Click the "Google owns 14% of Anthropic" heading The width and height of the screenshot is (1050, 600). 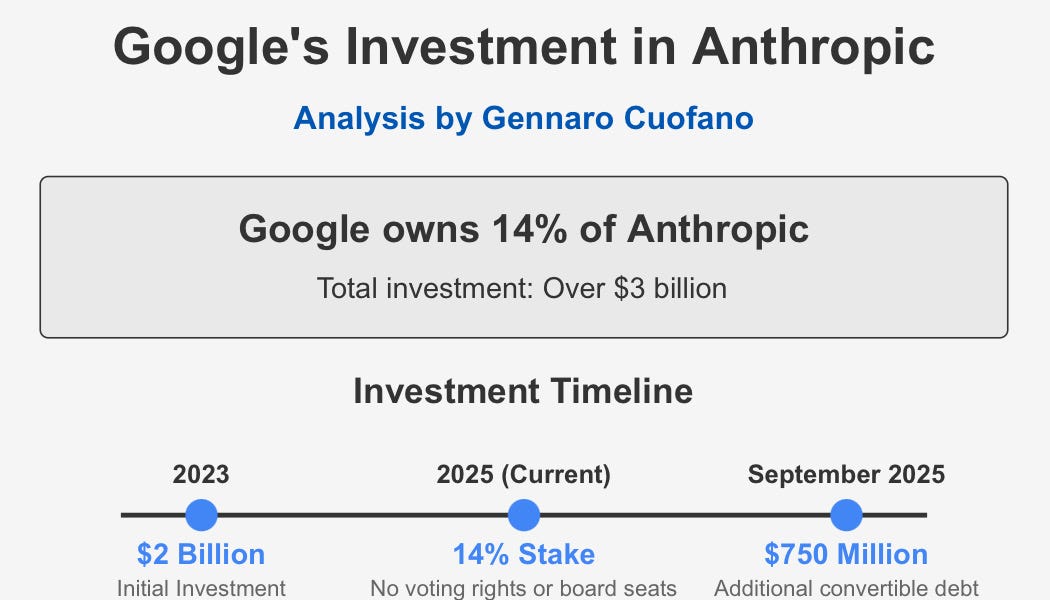pyautogui.click(x=524, y=229)
